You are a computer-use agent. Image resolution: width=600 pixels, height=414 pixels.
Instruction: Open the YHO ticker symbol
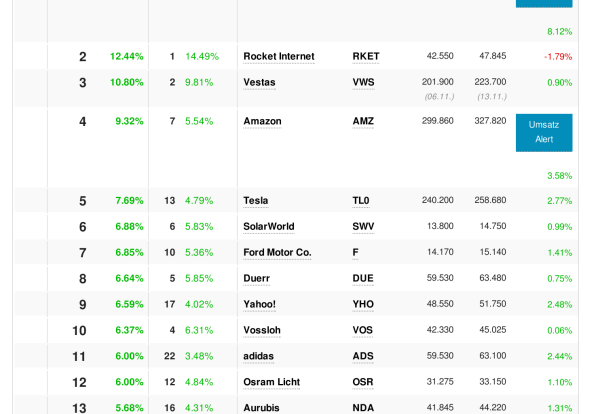(363, 304)
